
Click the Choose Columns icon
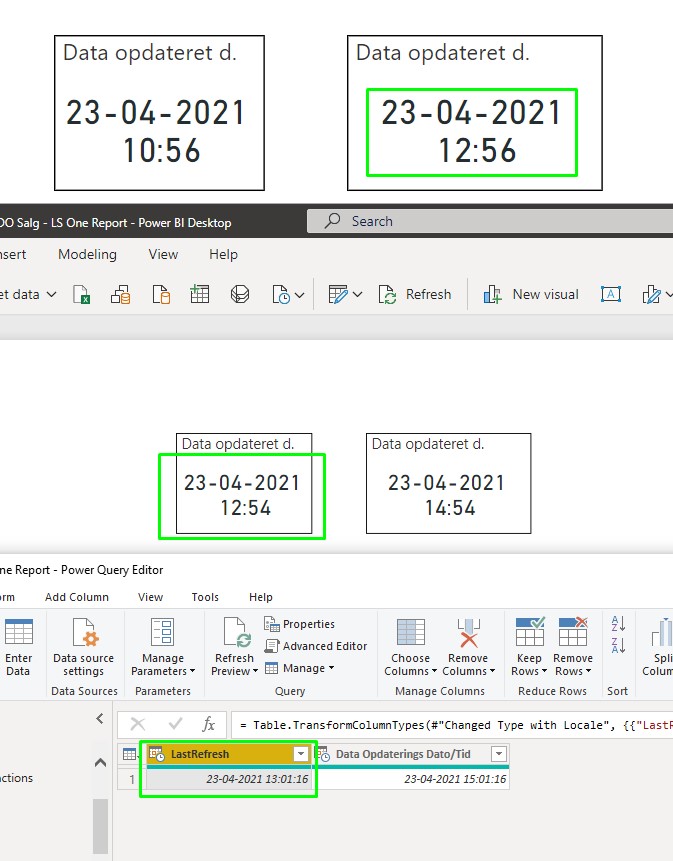click(x=411, y=632)
